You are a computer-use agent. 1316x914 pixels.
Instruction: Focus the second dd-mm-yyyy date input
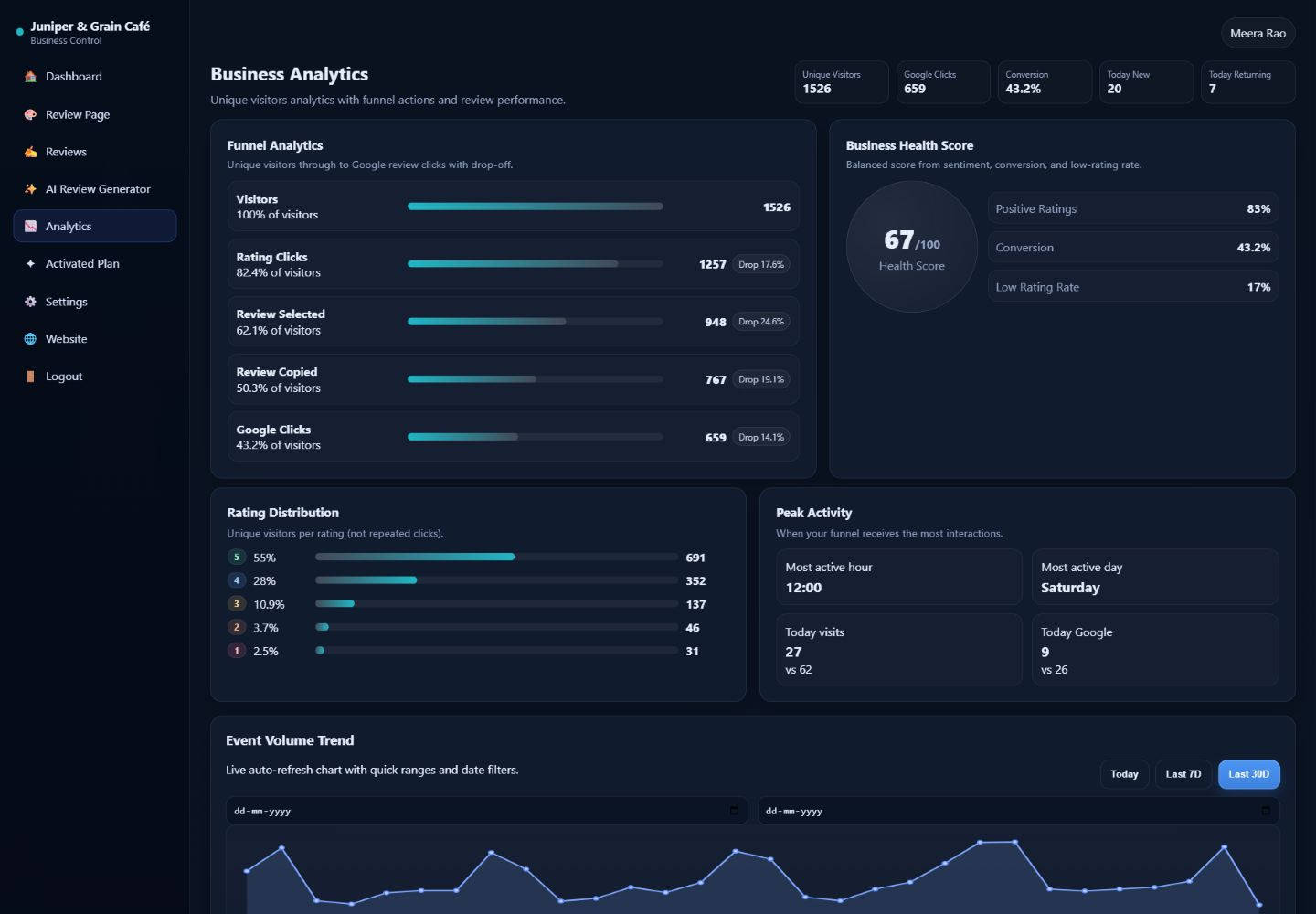click(1019, 811)
